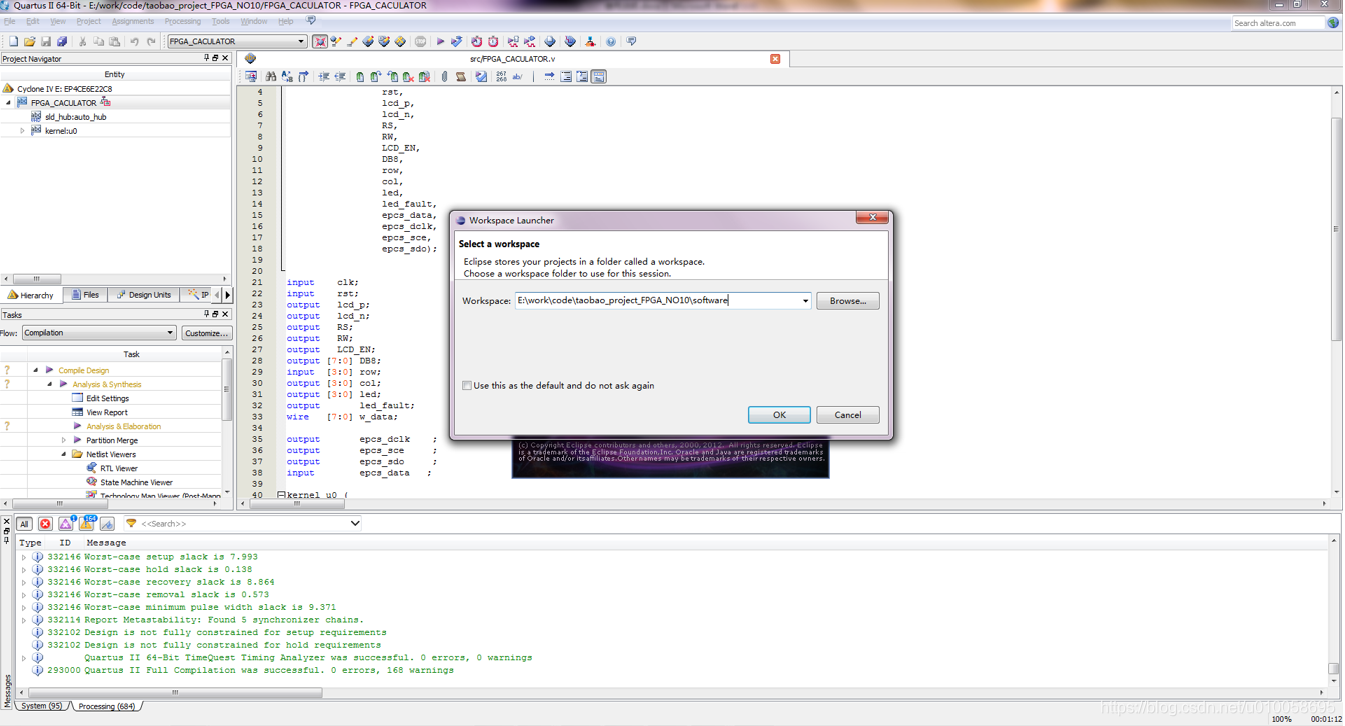Expand kernel:u0 in Project Navigator
This screenshot has width=1345, height=726.
click(x=23, y=131)
